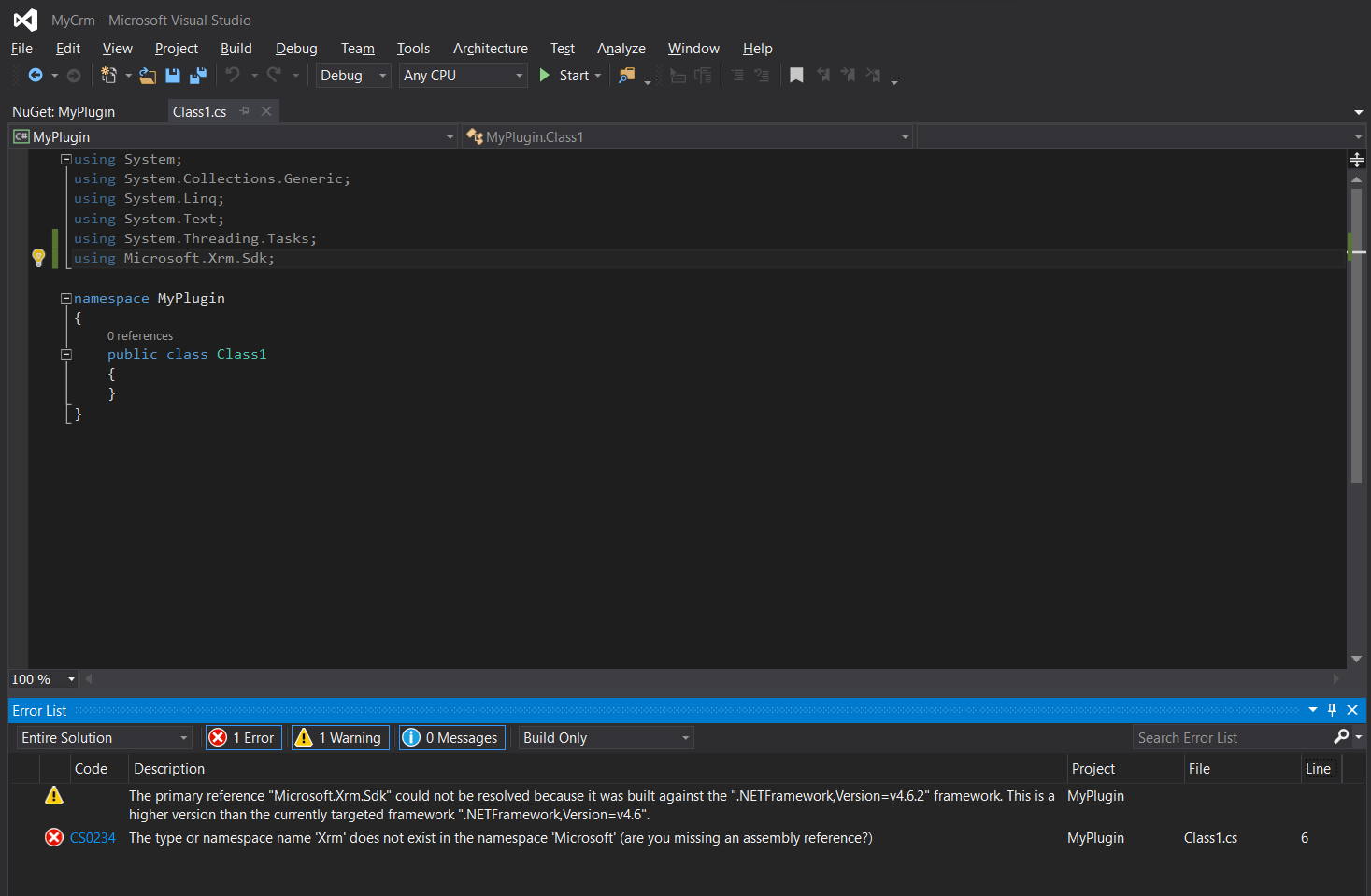The image size is (1371, 896).
Task: Open the CS0234 error code link
Action: [93, 838]
